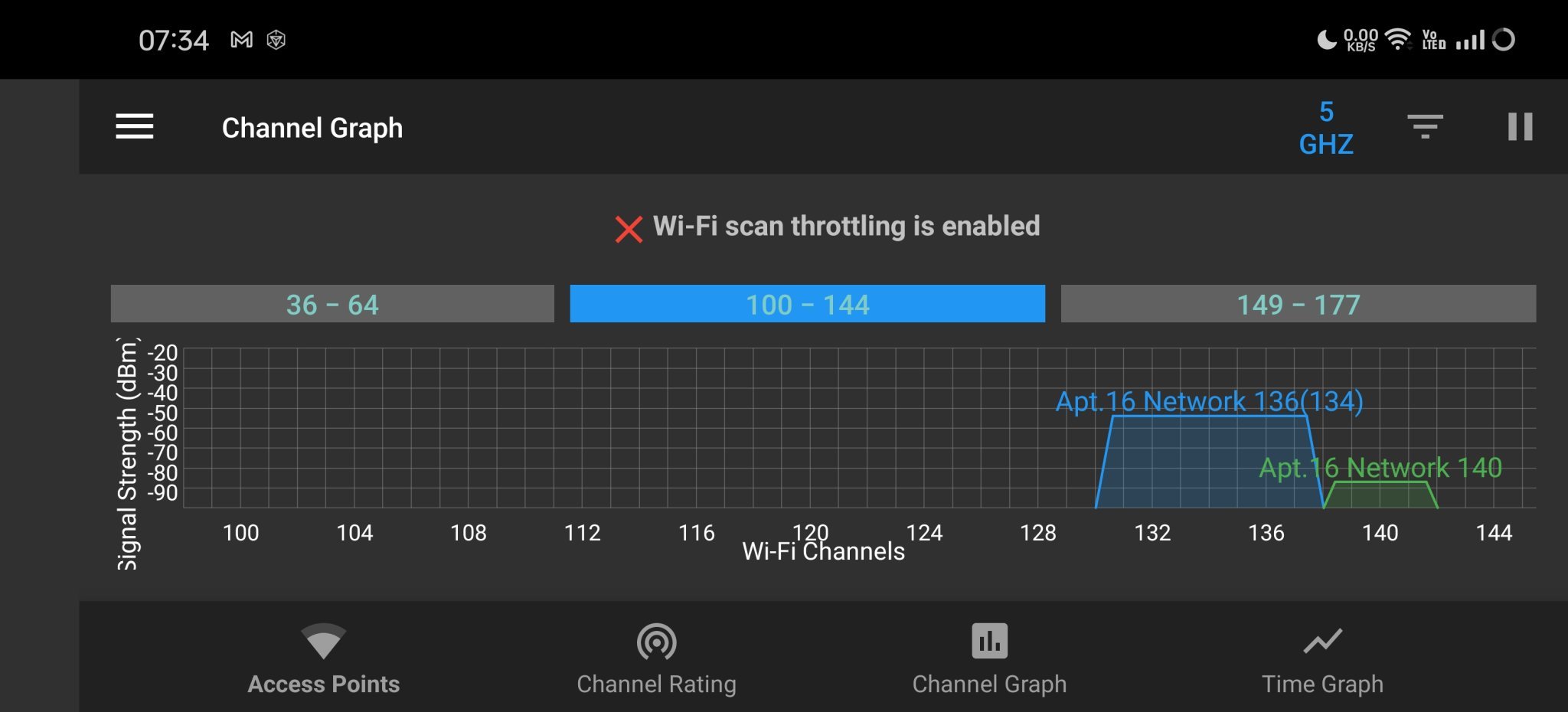Tap the Apt.16 Network 136(134) label
The width and height of the screenshot is (1568, 712).
(1209, 401)
